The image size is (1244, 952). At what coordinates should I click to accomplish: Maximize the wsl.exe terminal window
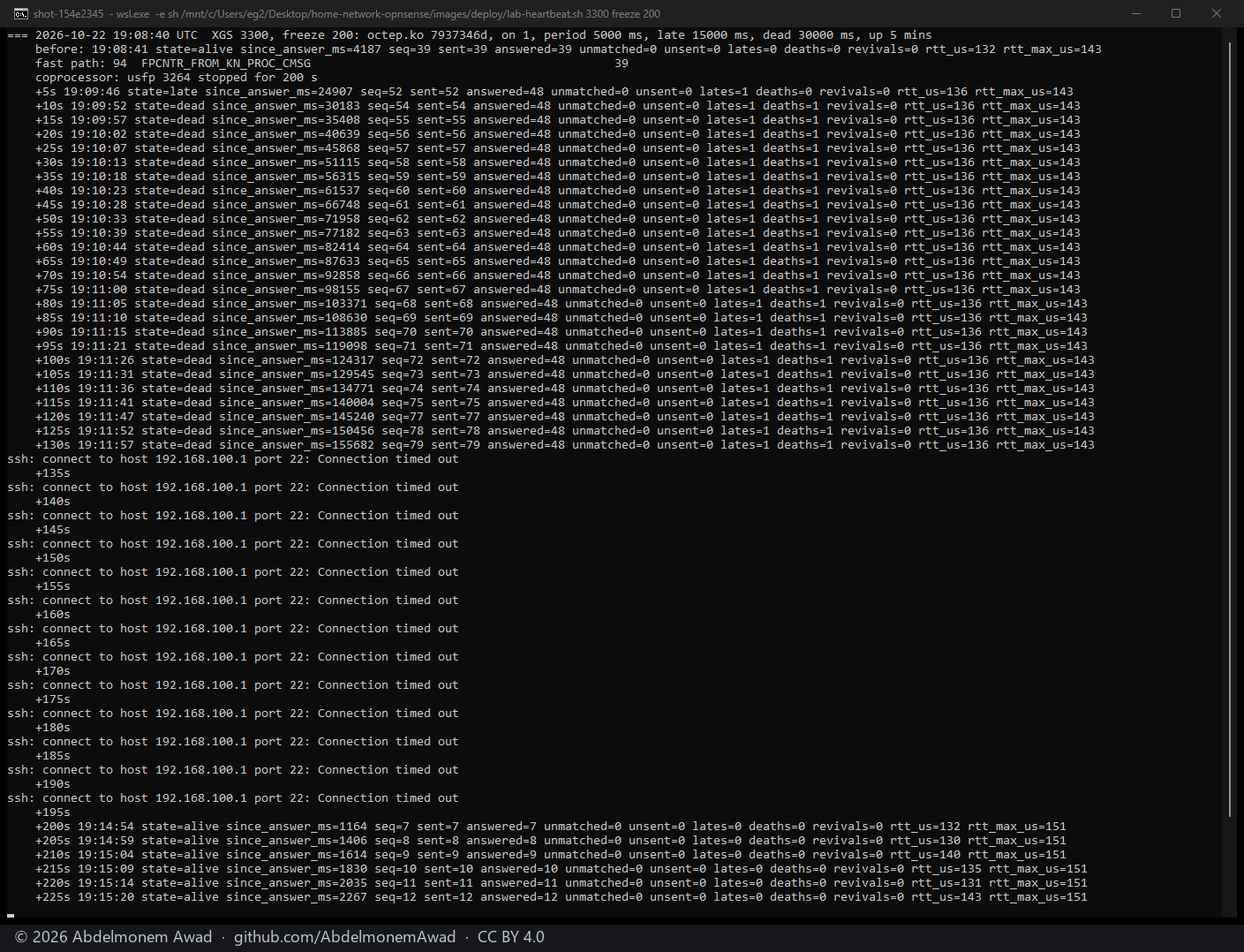pyautogui.click(x=1176, y=13)
